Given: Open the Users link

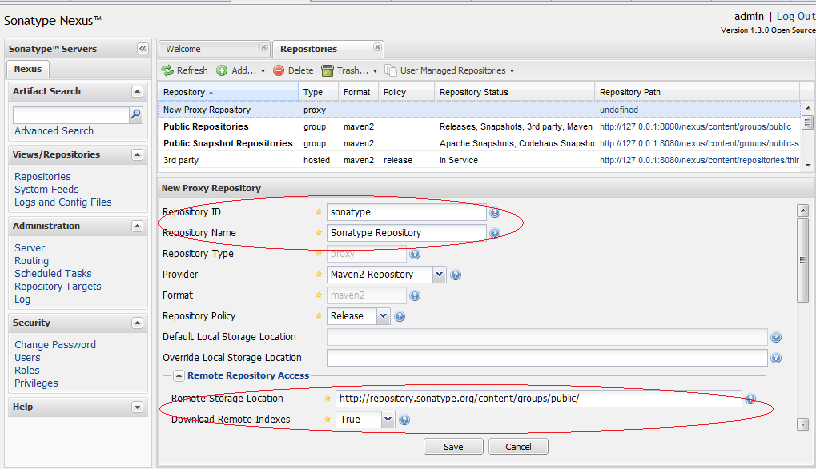Looking at the screenshot, I should click(27, 358).
